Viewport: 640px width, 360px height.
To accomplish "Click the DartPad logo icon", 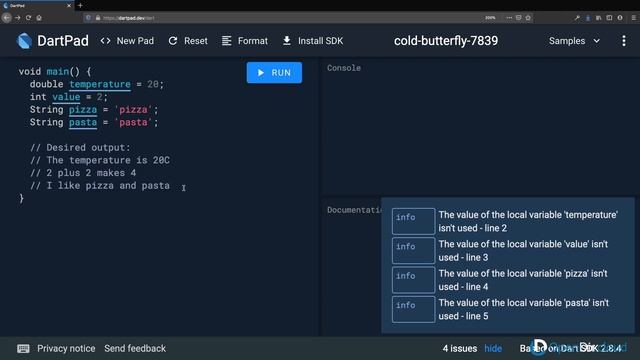I will [24, 41].
